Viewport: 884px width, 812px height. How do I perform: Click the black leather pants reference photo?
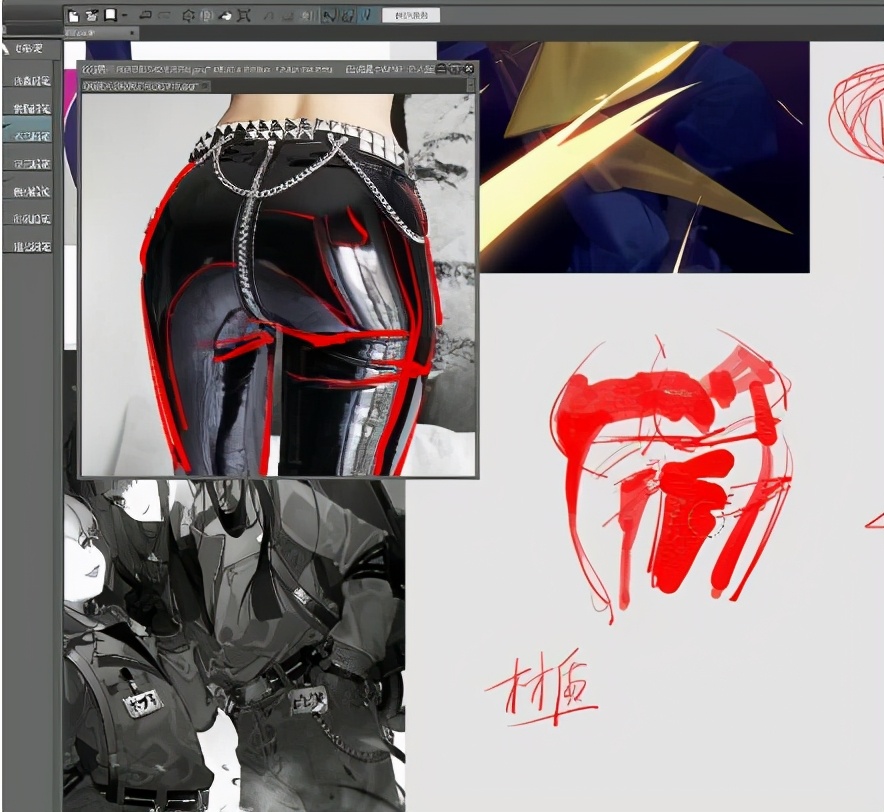pos(278,284)
